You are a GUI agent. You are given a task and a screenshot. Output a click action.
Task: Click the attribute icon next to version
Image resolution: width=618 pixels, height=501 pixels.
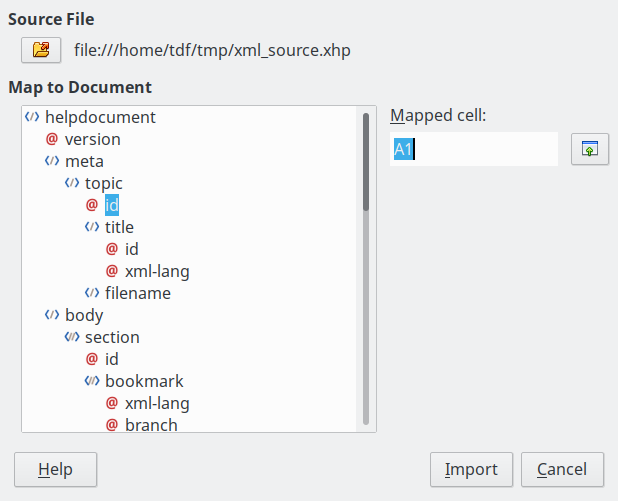click(52, 139)
